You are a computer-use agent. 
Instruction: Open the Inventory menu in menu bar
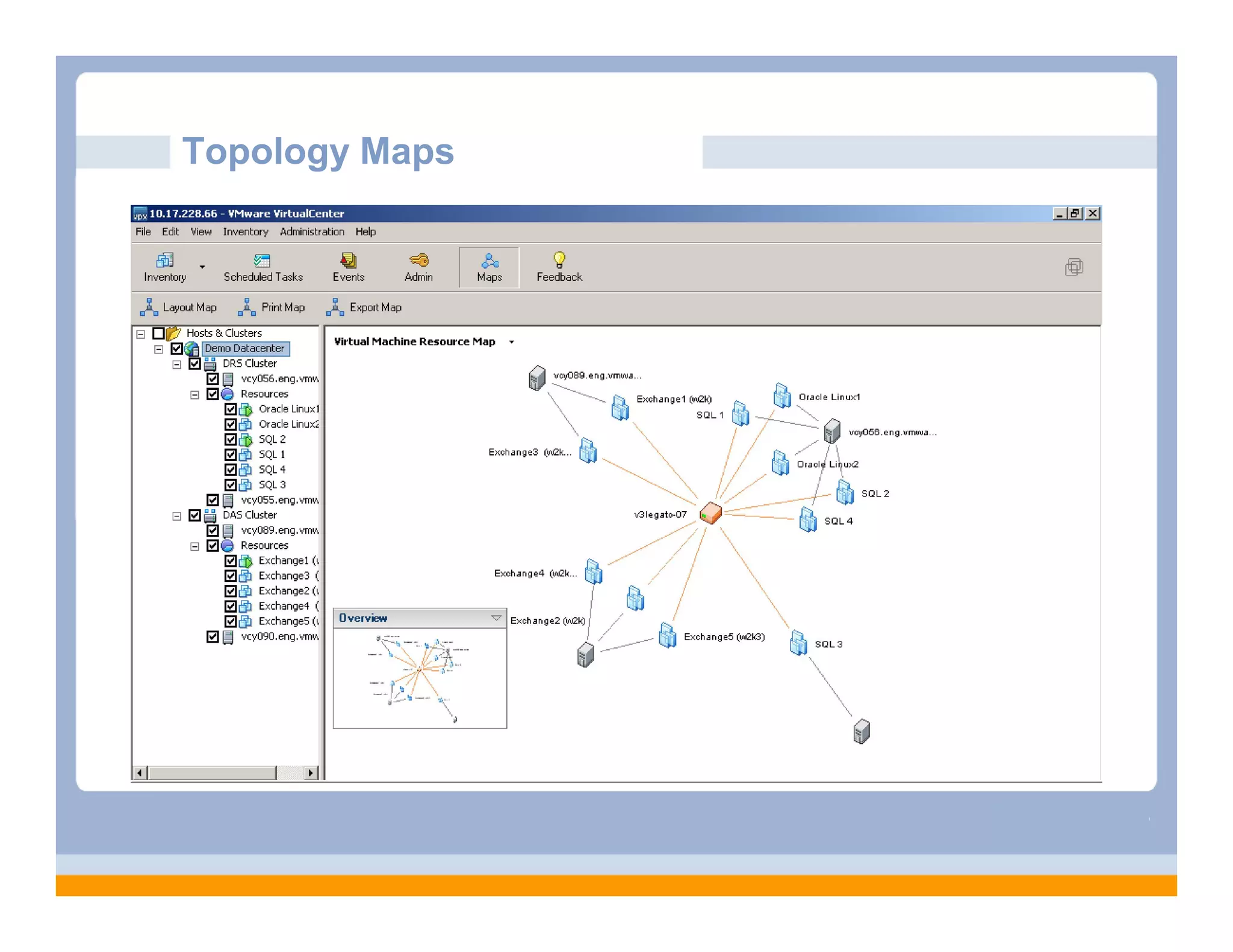246,232
